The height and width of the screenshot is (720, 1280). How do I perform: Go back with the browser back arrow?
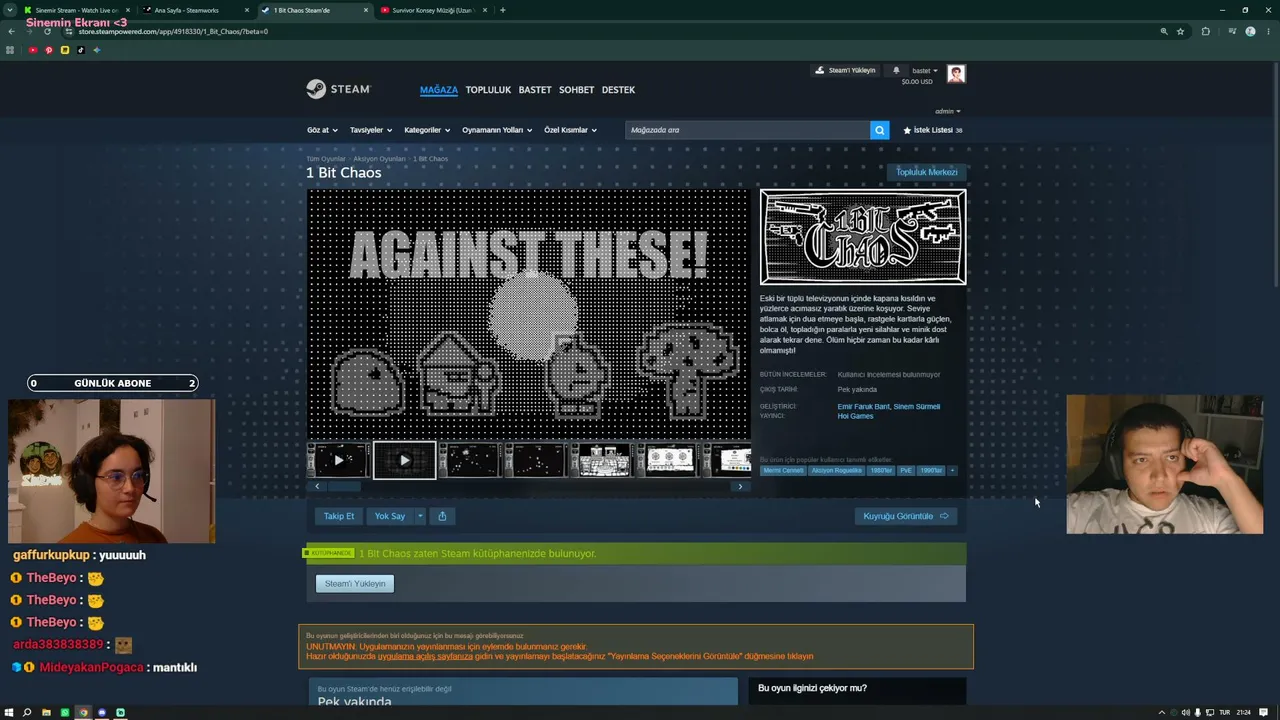[11, 31]
